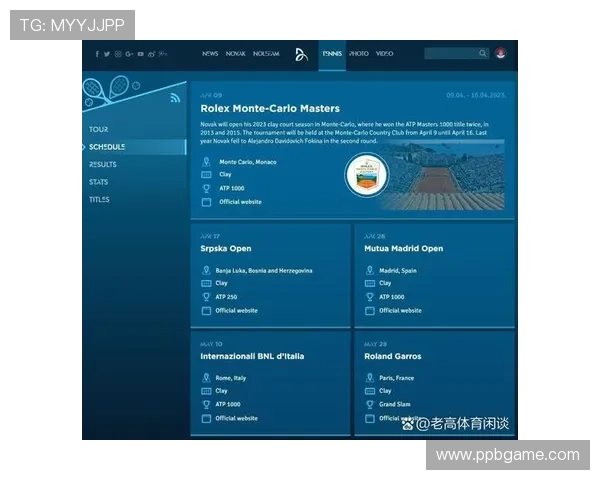Click court surface icon in Roland Garros card
The image size is (600, 480).
[x=370, y=391]
